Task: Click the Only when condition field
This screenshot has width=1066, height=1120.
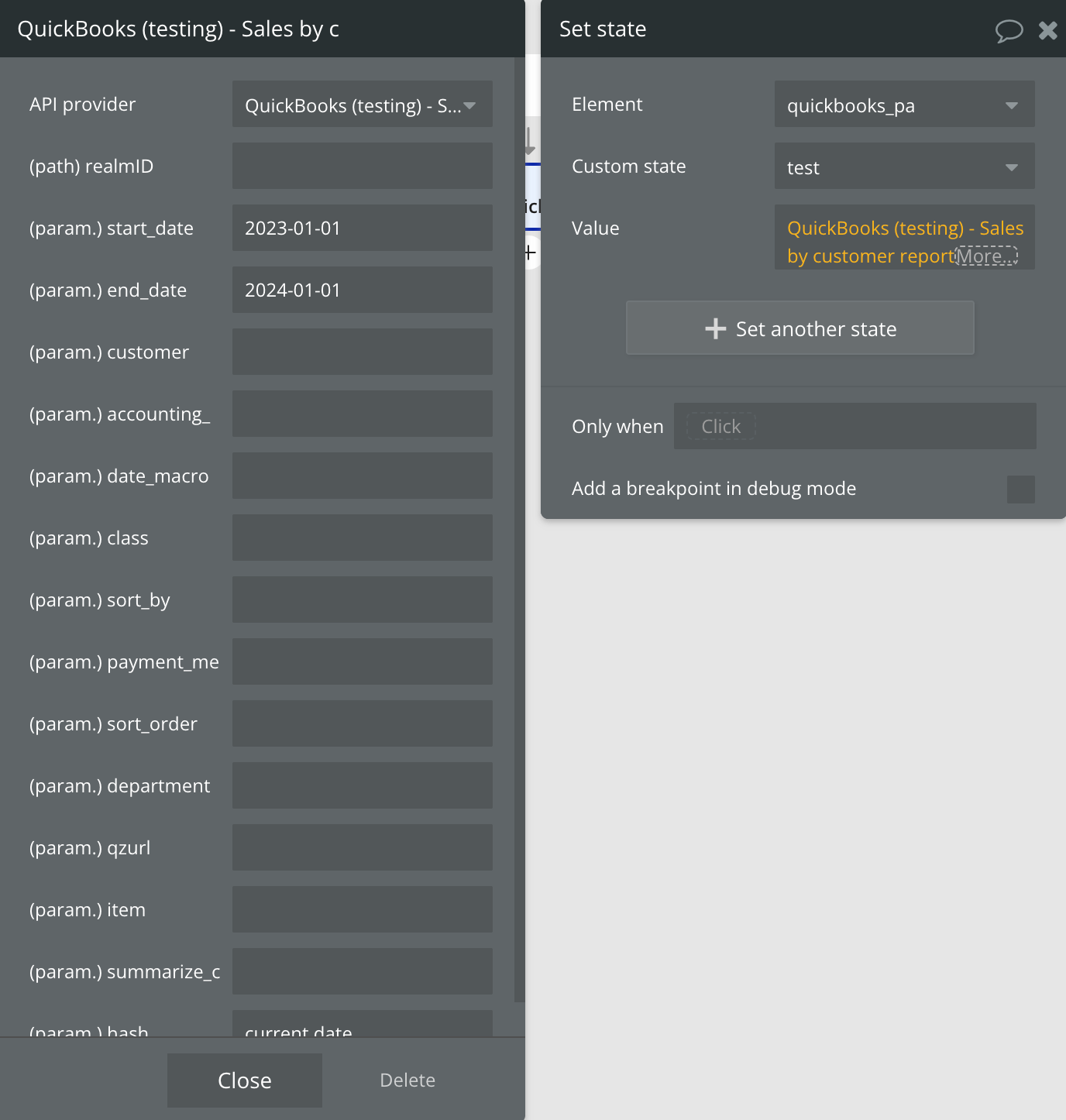Action: [x=855, y=426]
